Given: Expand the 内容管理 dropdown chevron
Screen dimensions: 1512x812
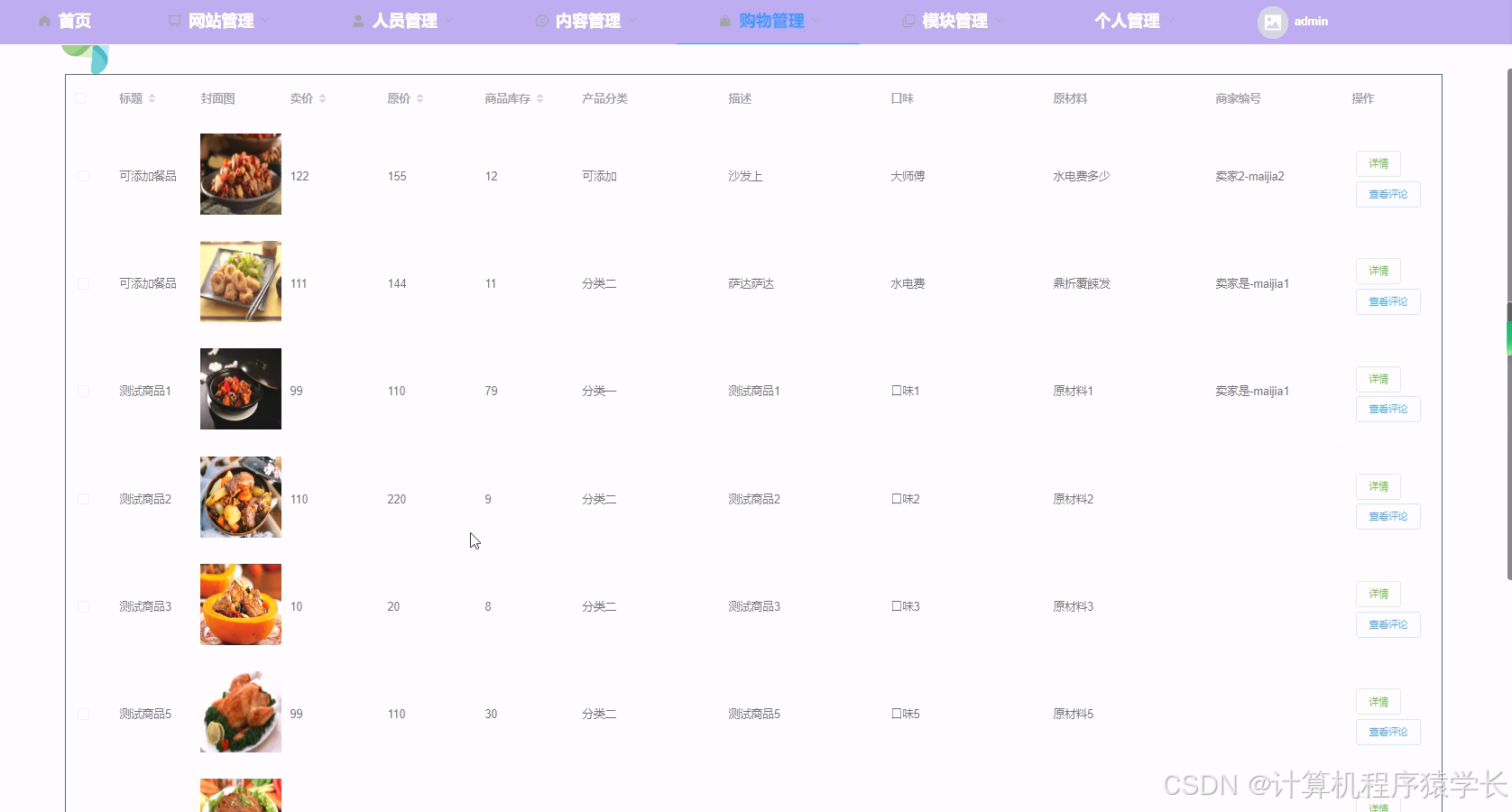Looking at the screenshot, I should pyautogui.click(x=632, y=21).
